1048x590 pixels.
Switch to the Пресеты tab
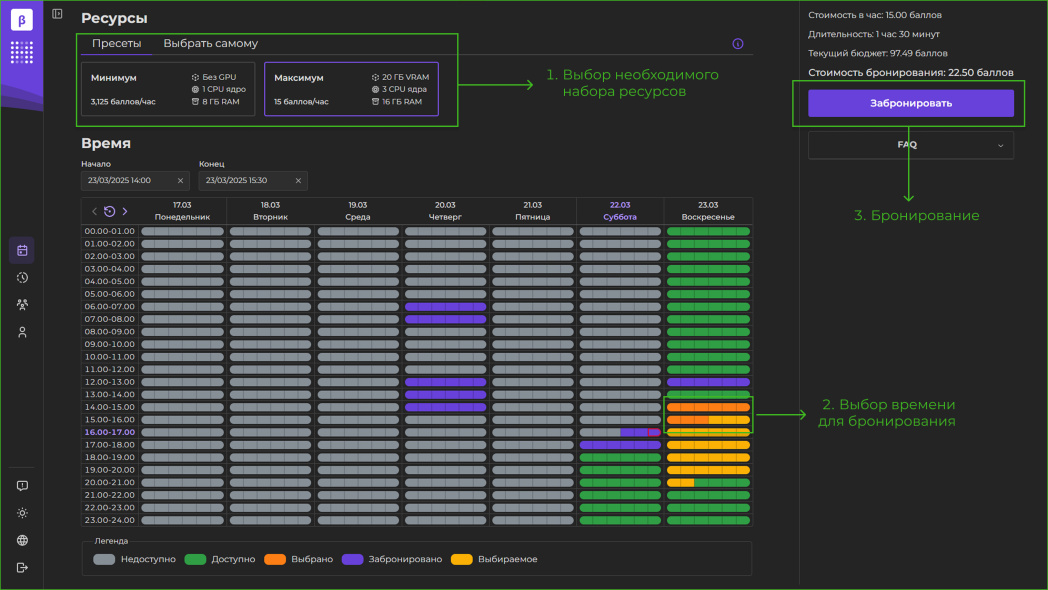(116, 44)
